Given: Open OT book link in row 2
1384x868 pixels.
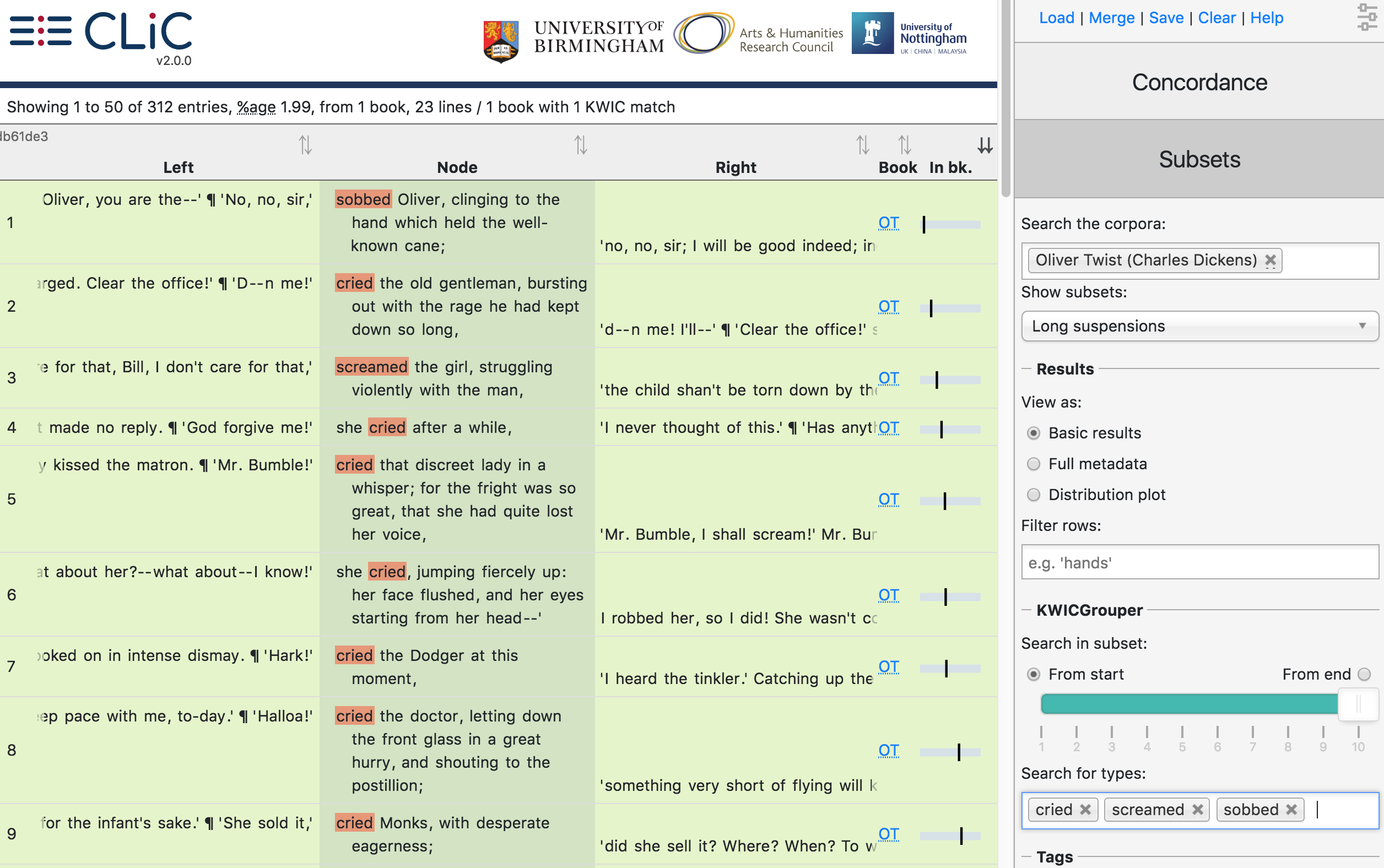Looking at the screenshot, I should (888, 307).
